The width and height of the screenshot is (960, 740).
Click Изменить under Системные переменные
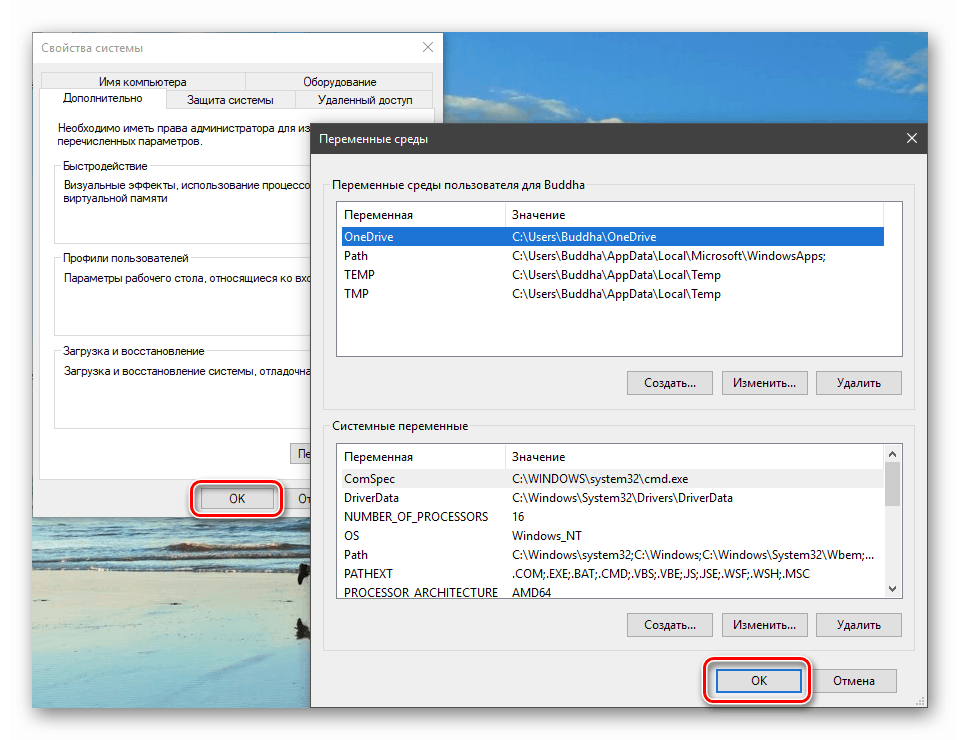click(765, 625)
